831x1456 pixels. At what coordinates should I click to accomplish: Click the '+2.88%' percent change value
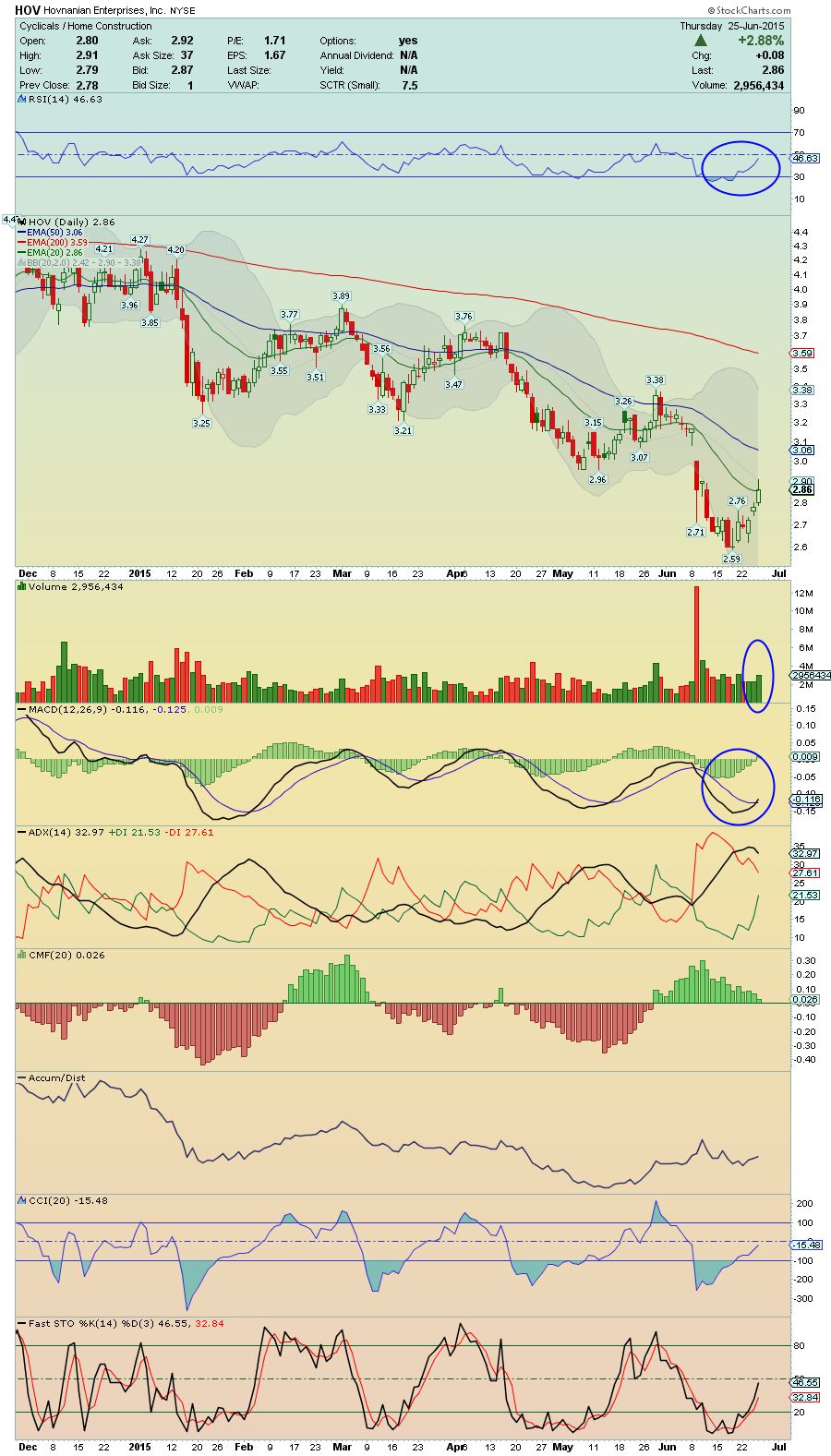click(x=761, y=41)
